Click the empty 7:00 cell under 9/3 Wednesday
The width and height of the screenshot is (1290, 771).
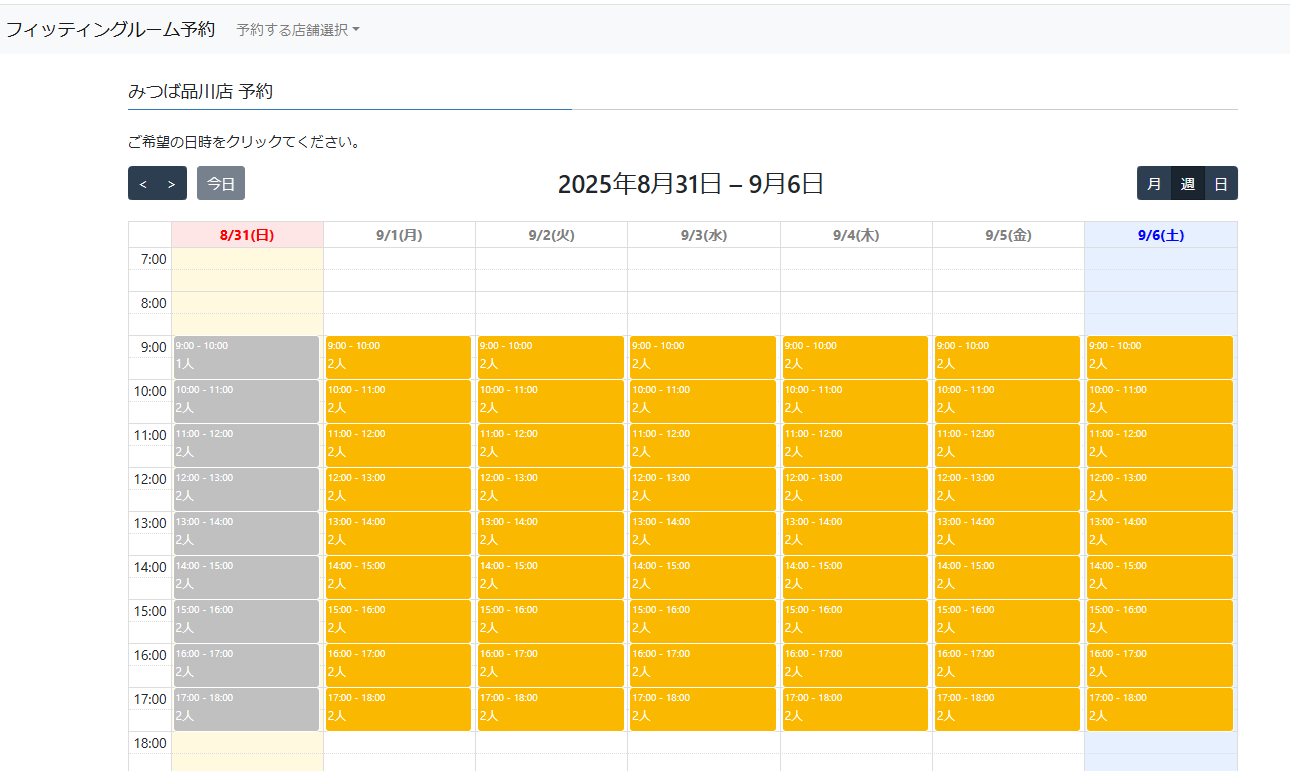pos(703,259)
